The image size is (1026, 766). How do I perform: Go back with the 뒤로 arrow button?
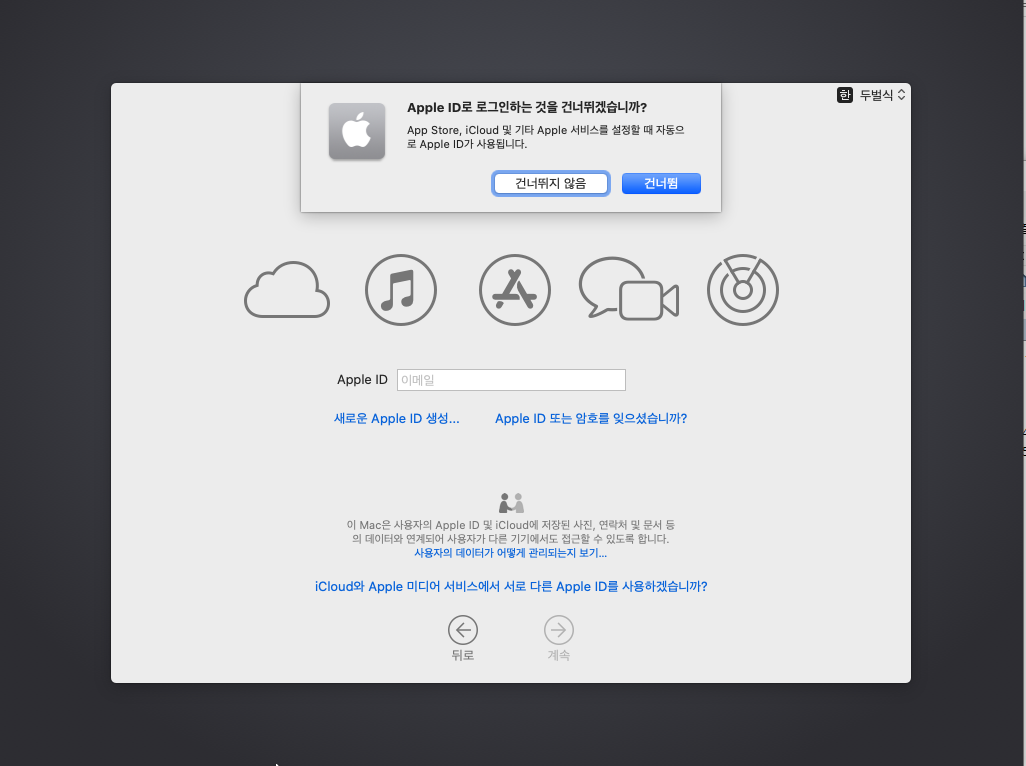[x=462, y=630]
